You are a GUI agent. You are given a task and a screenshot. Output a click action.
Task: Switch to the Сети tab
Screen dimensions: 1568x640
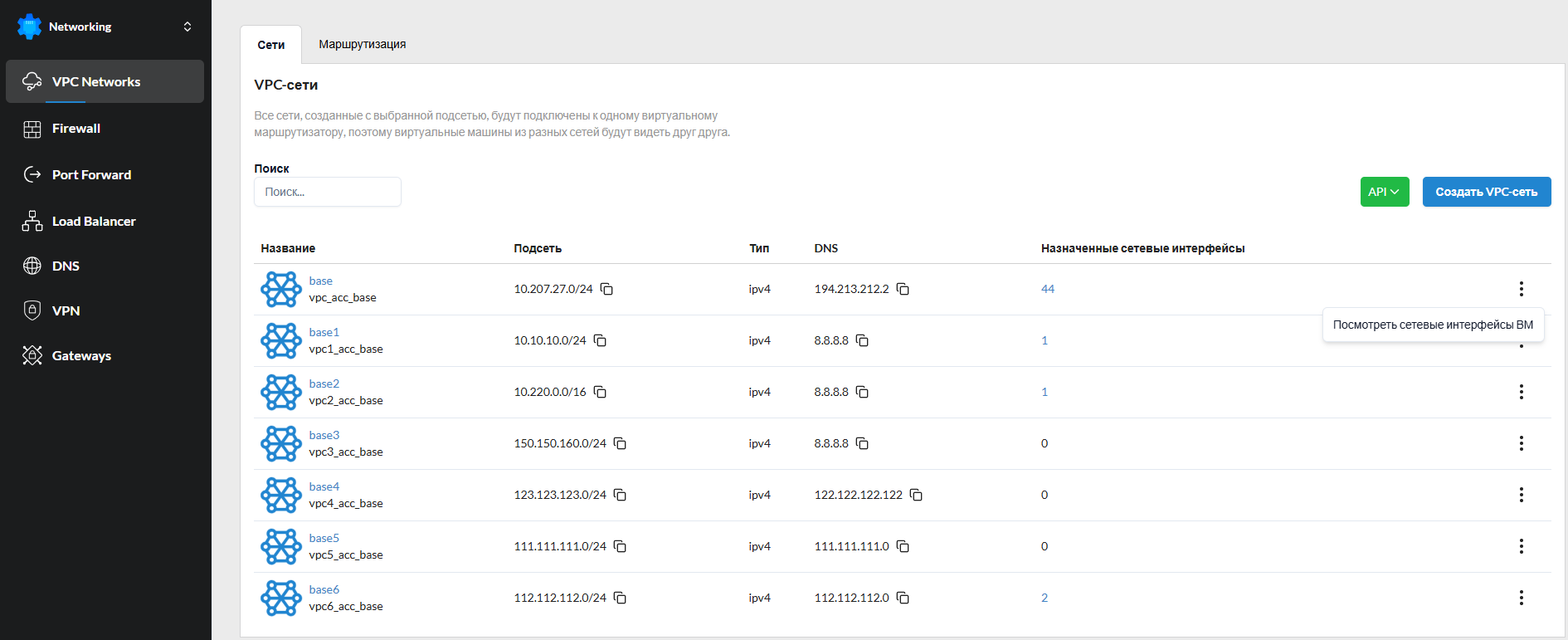coord(271,45)
